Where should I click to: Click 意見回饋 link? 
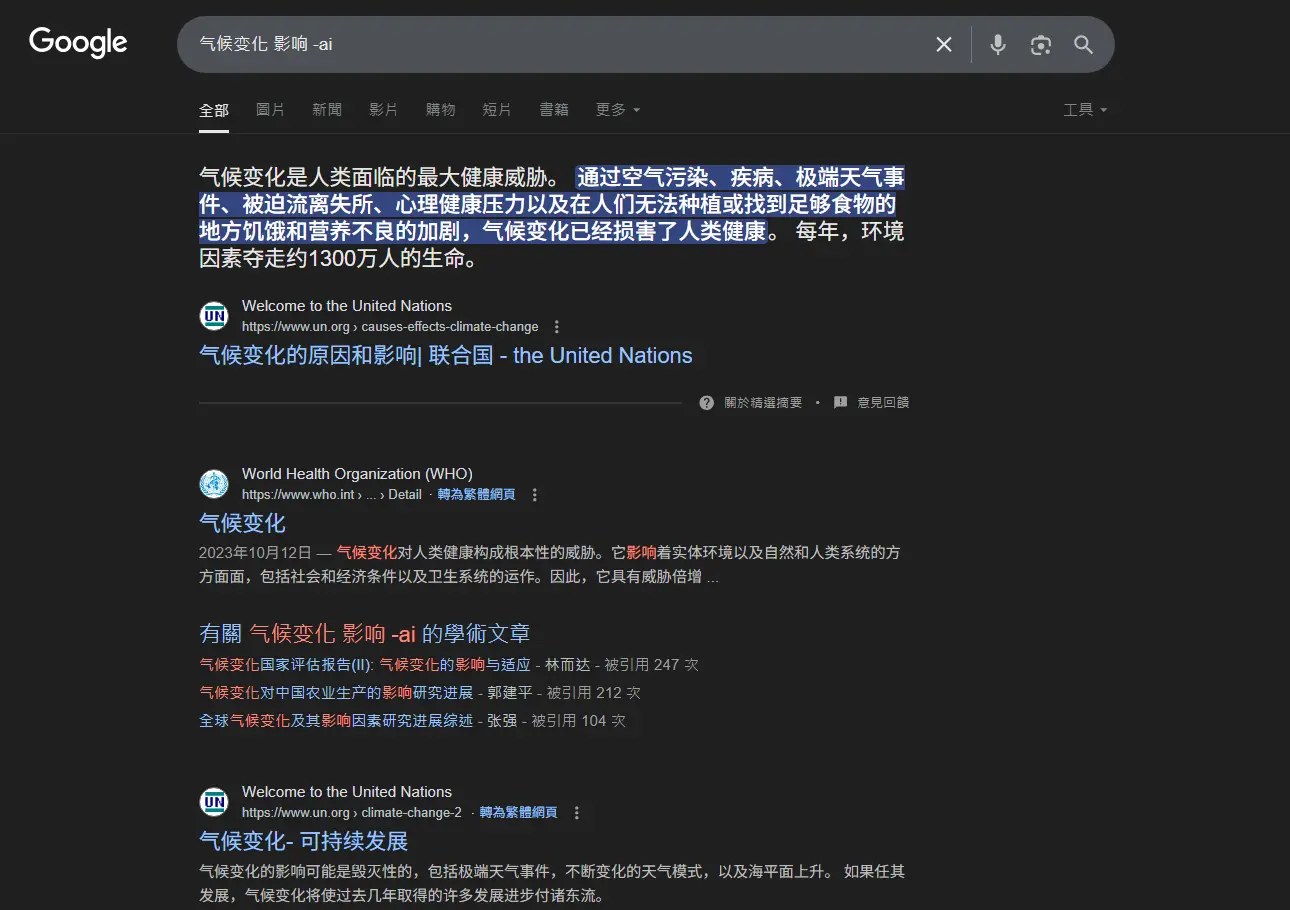883,403
